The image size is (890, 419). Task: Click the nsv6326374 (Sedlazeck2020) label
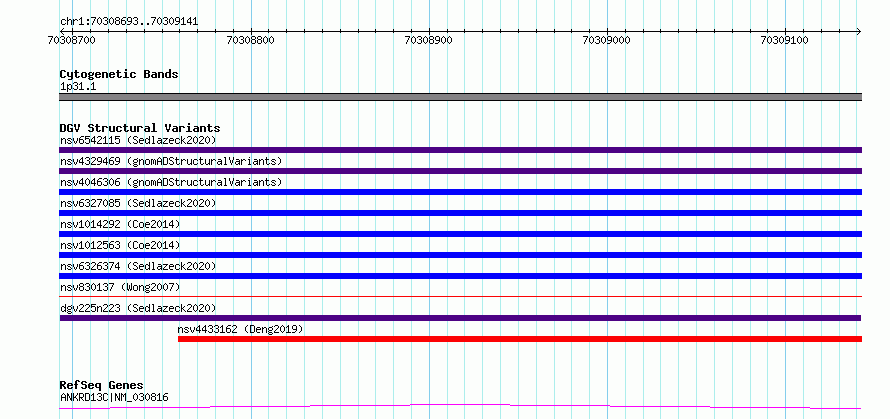click(x=138, y=266)
